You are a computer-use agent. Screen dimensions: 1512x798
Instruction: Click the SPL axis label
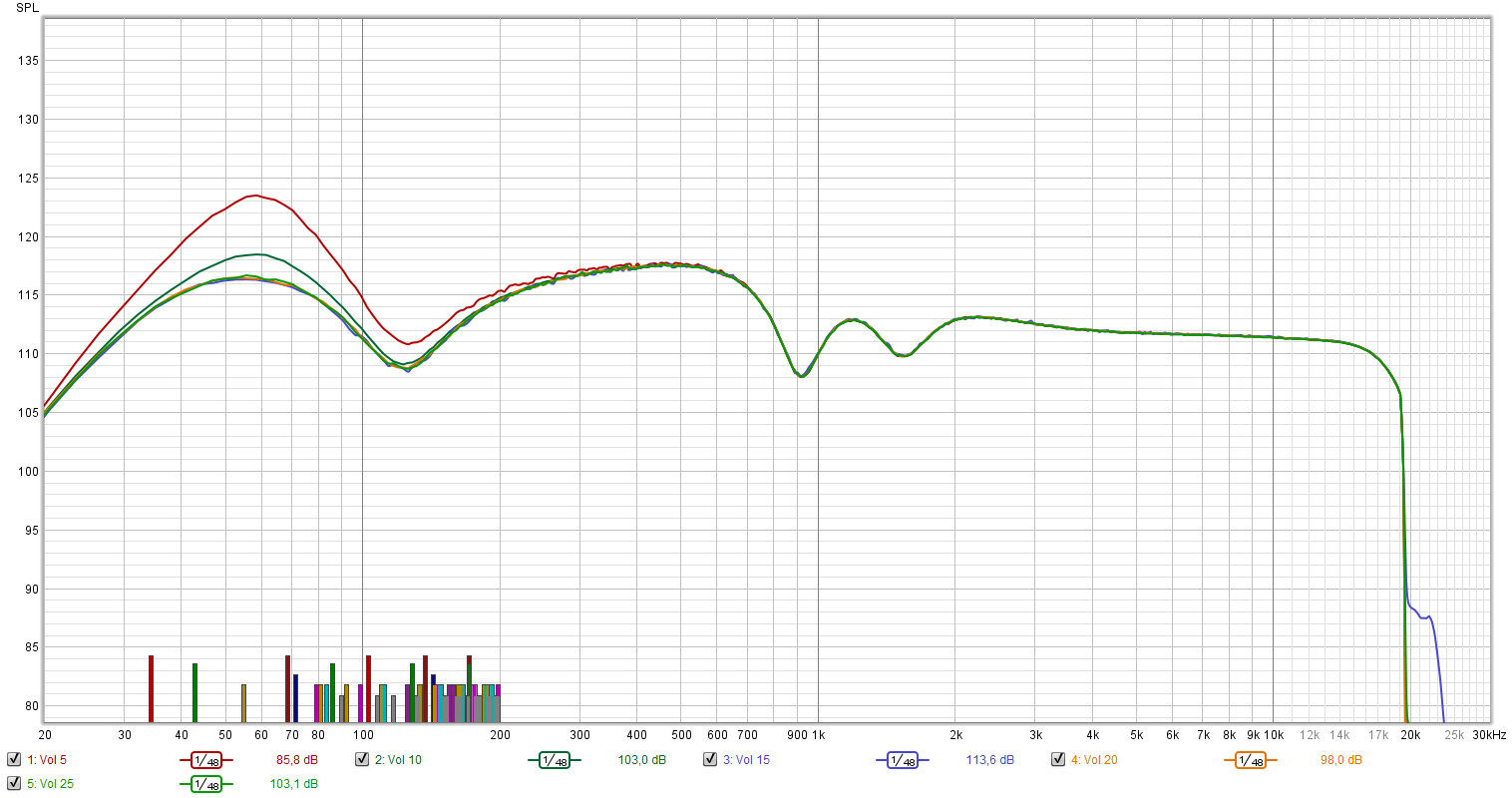[28, 8]
